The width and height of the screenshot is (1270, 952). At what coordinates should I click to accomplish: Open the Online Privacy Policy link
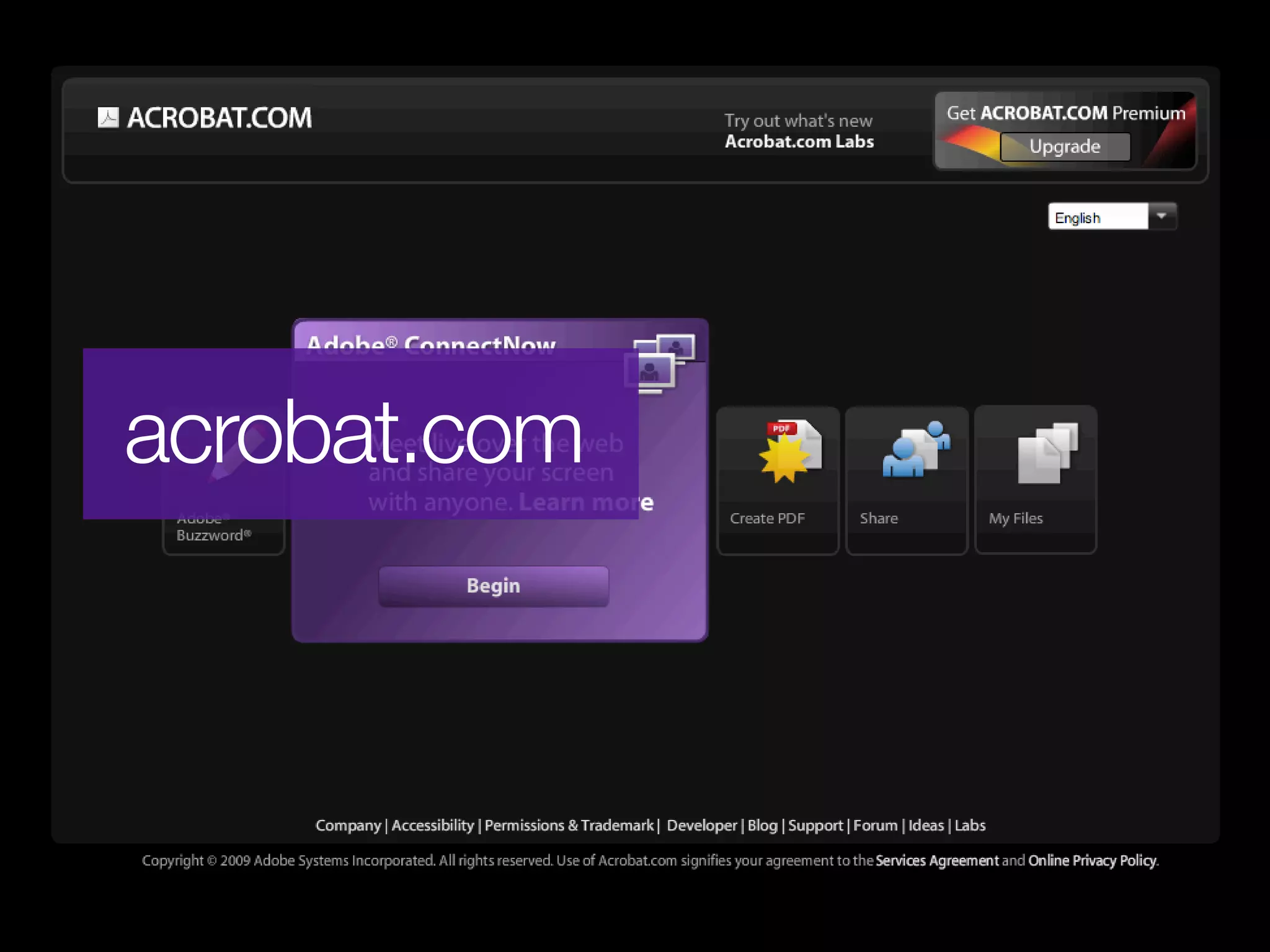1092,861
